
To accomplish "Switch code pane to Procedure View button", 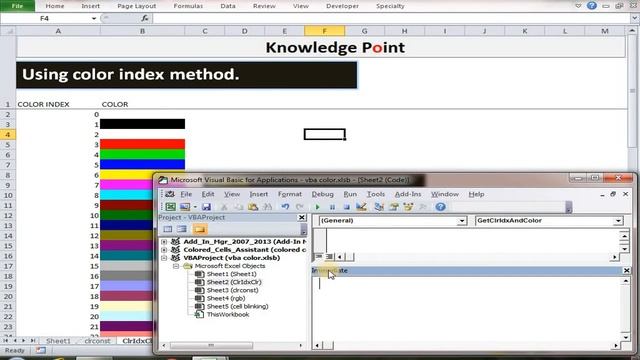I will click(x=319, y=256).
